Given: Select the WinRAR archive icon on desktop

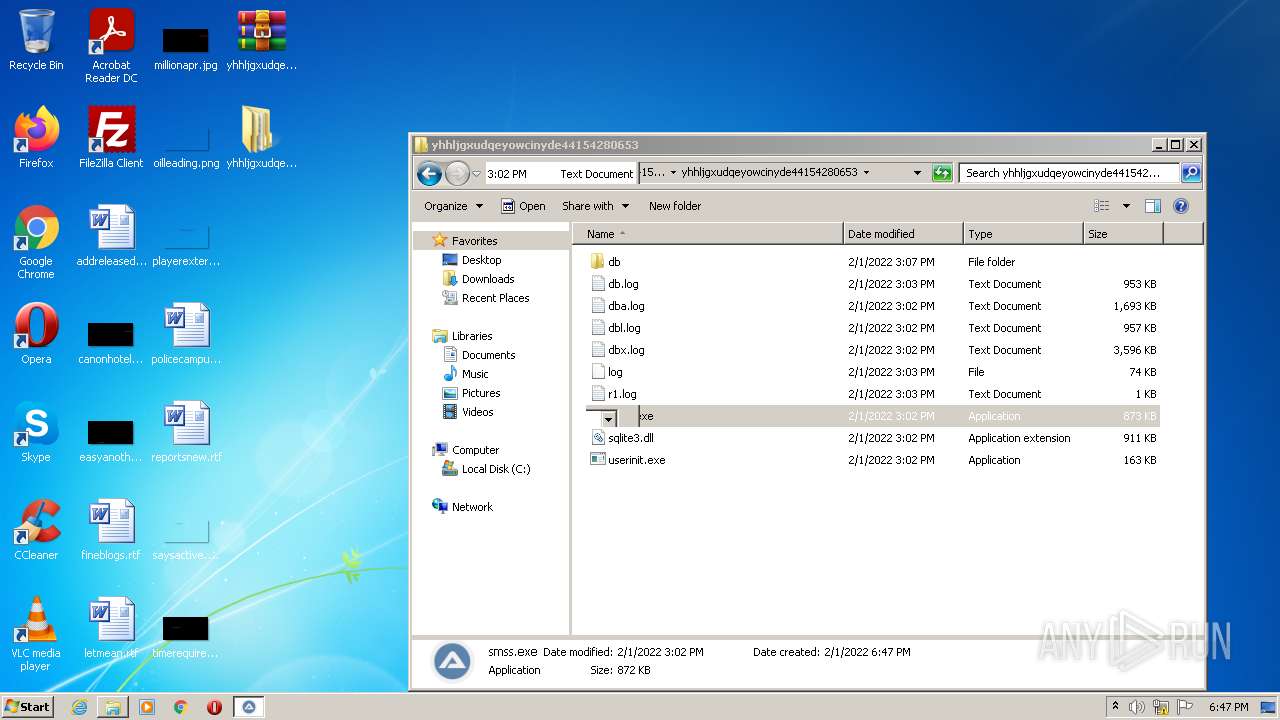Looking at the screenshot, I should coord(262,40).
